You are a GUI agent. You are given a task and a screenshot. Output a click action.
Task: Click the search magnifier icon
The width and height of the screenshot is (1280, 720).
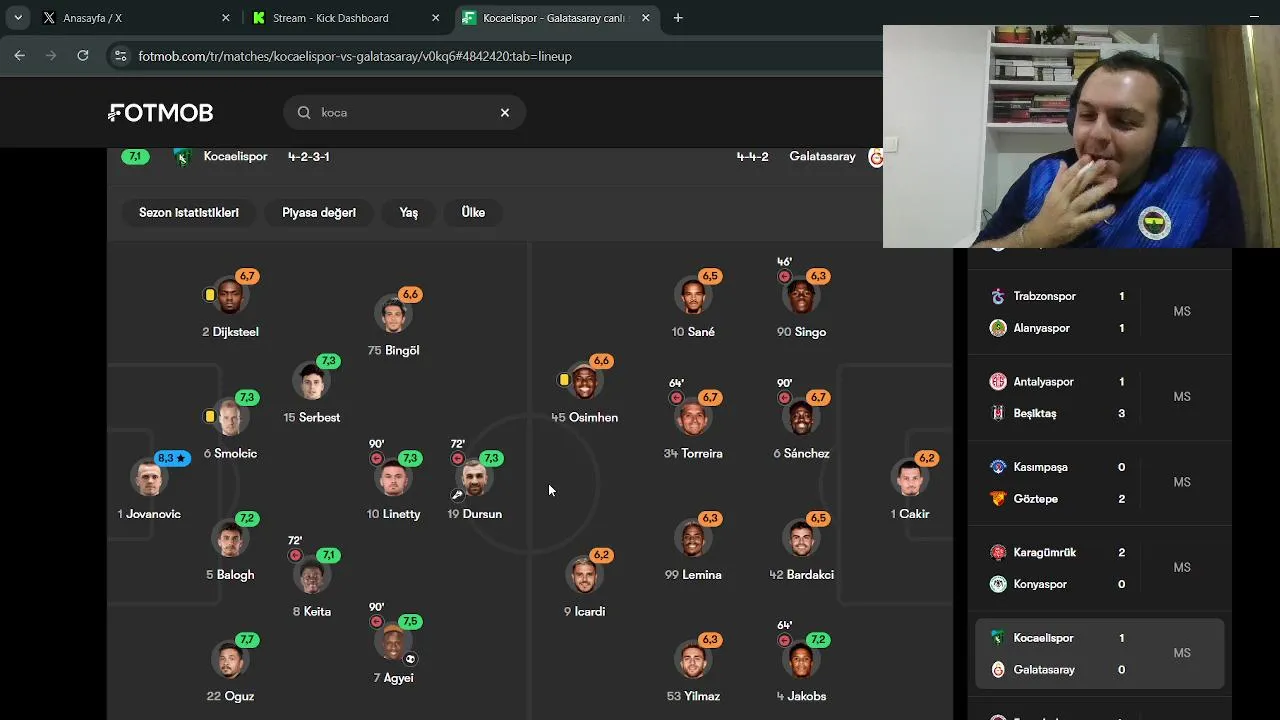click(304, 113)
